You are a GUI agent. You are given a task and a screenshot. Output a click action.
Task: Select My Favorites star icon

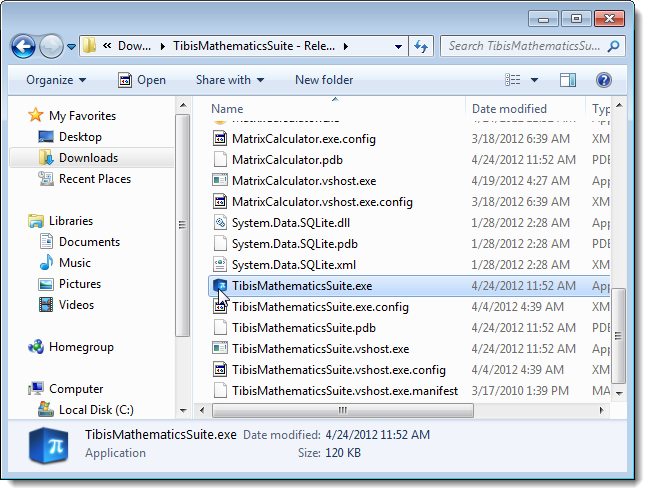pyautogui.click(x=36, y=115)
